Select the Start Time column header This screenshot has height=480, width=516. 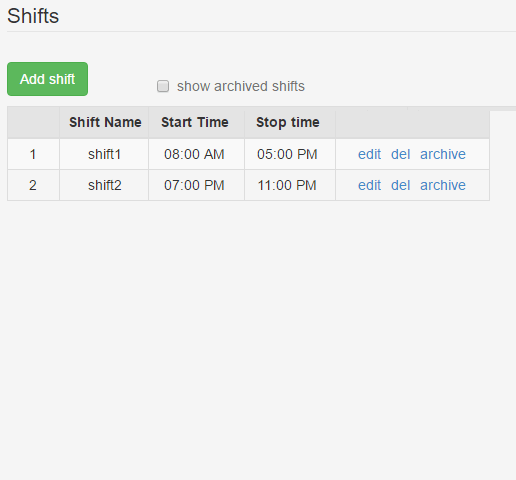196,122
